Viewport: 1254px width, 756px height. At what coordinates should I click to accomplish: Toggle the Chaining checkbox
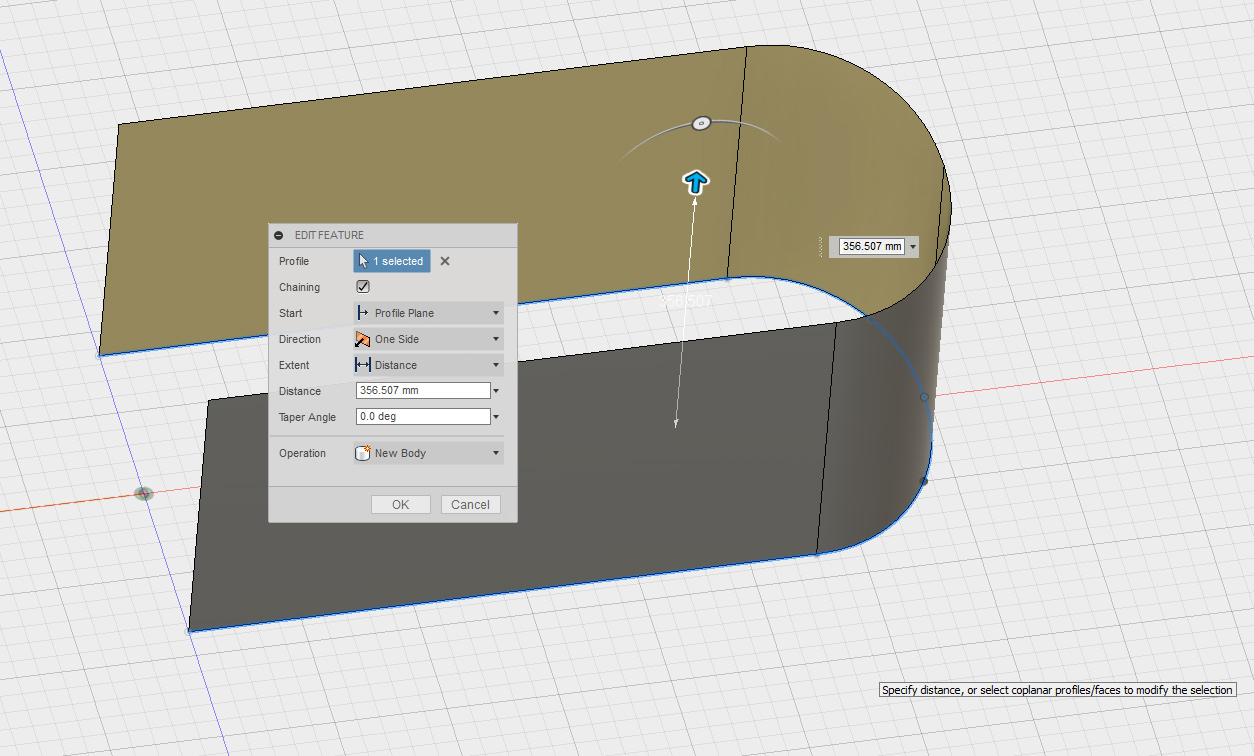(x=363, y=287)
